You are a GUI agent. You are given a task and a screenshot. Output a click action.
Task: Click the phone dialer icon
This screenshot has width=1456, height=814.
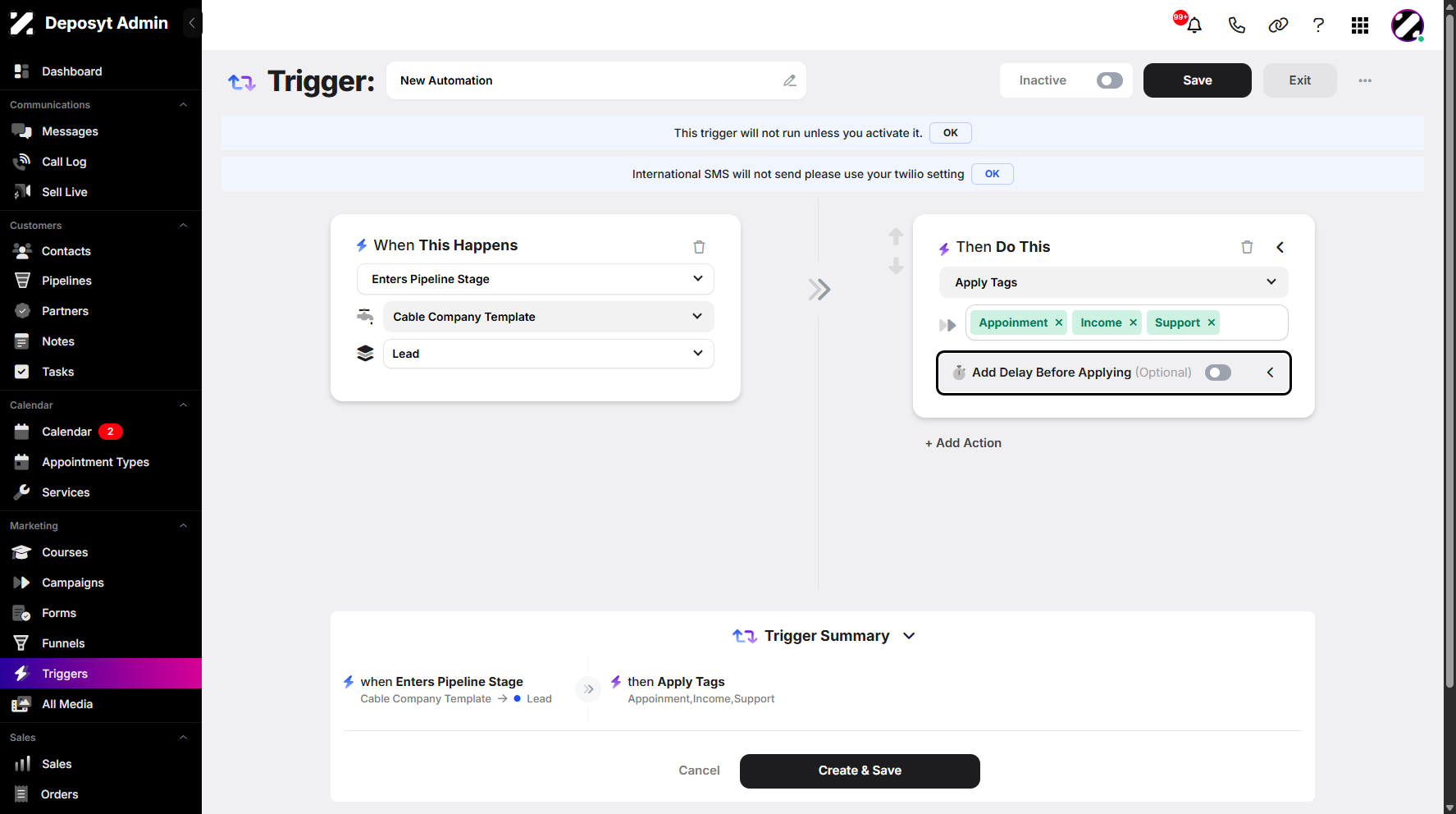(1236, 25)
